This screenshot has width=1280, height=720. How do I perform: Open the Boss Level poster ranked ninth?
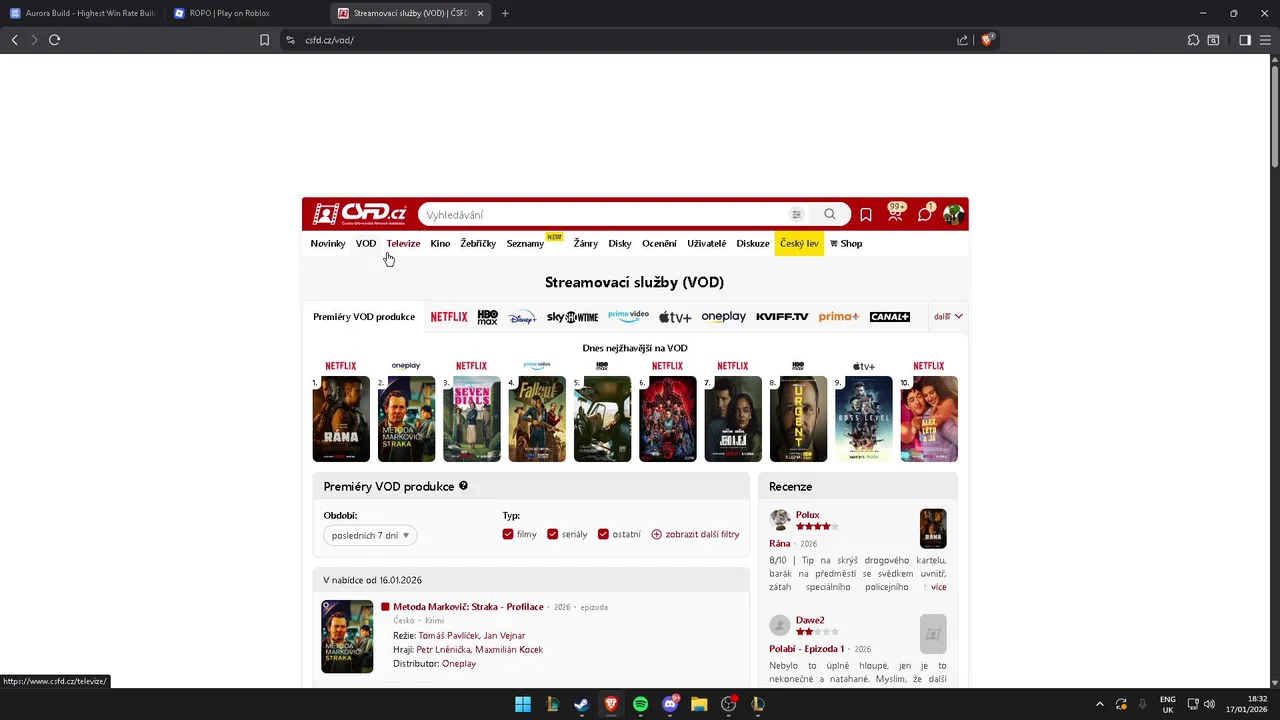coord(863,419)
